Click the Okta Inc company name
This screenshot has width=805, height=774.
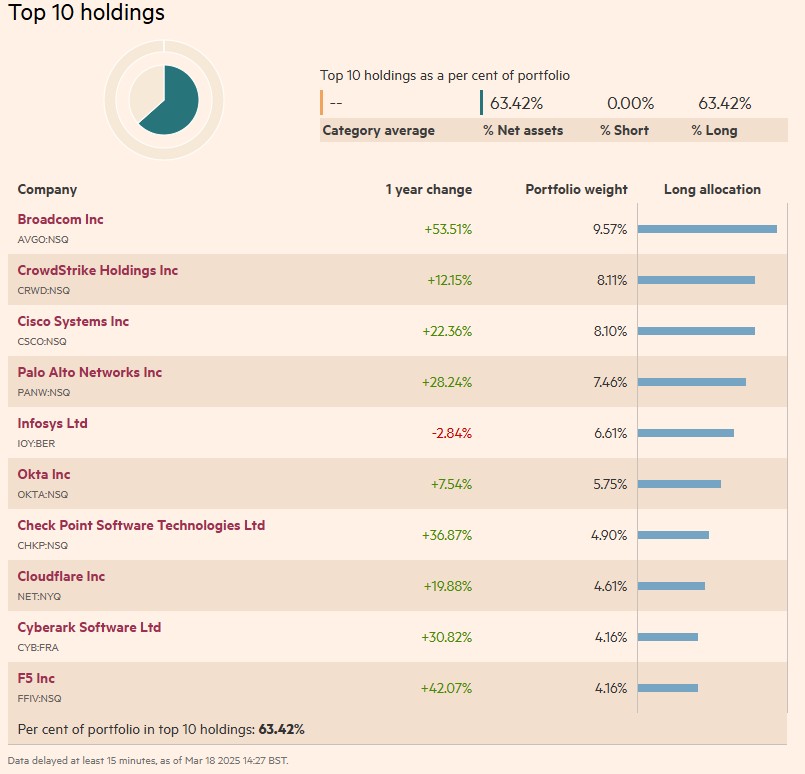click(44, 474)
